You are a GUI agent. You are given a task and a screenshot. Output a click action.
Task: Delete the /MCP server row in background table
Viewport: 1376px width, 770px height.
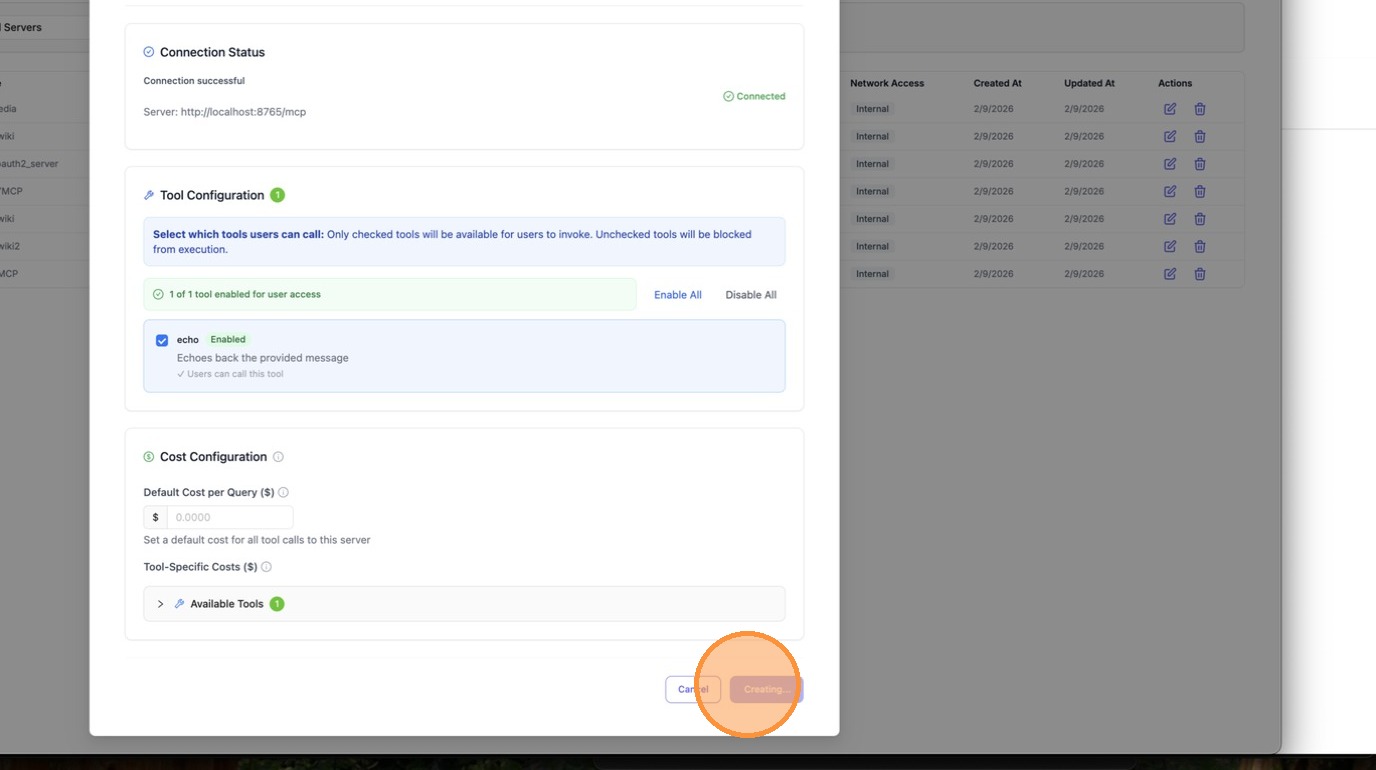coord(1200,191)
